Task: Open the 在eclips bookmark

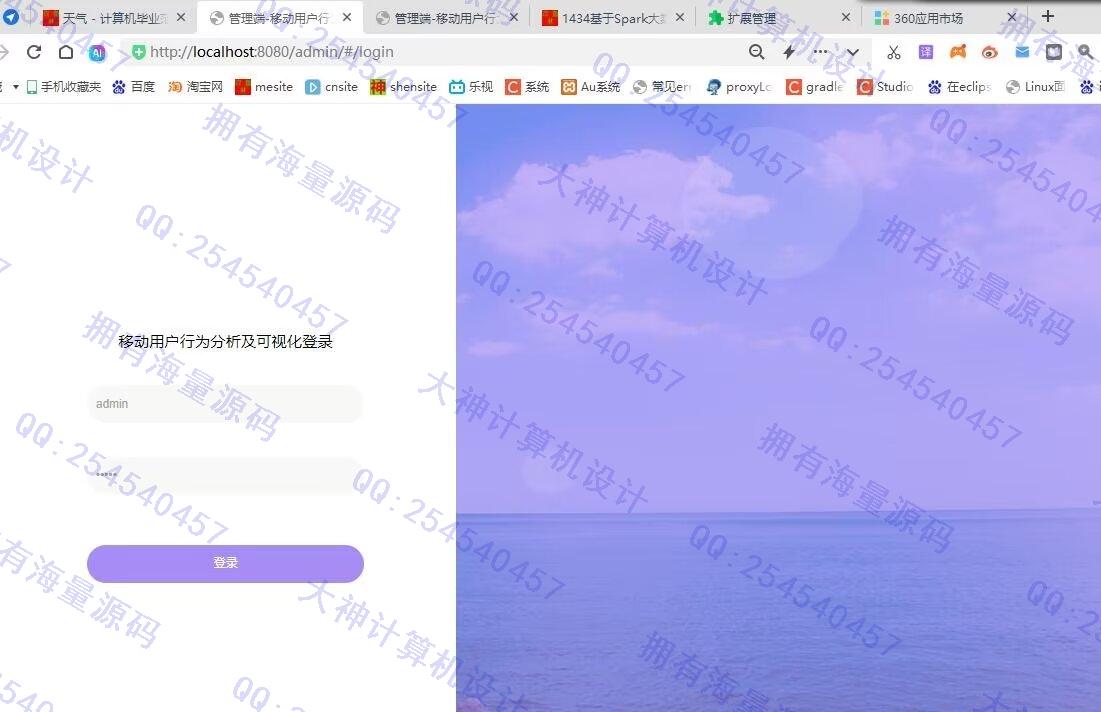Action: click(959, 86)
